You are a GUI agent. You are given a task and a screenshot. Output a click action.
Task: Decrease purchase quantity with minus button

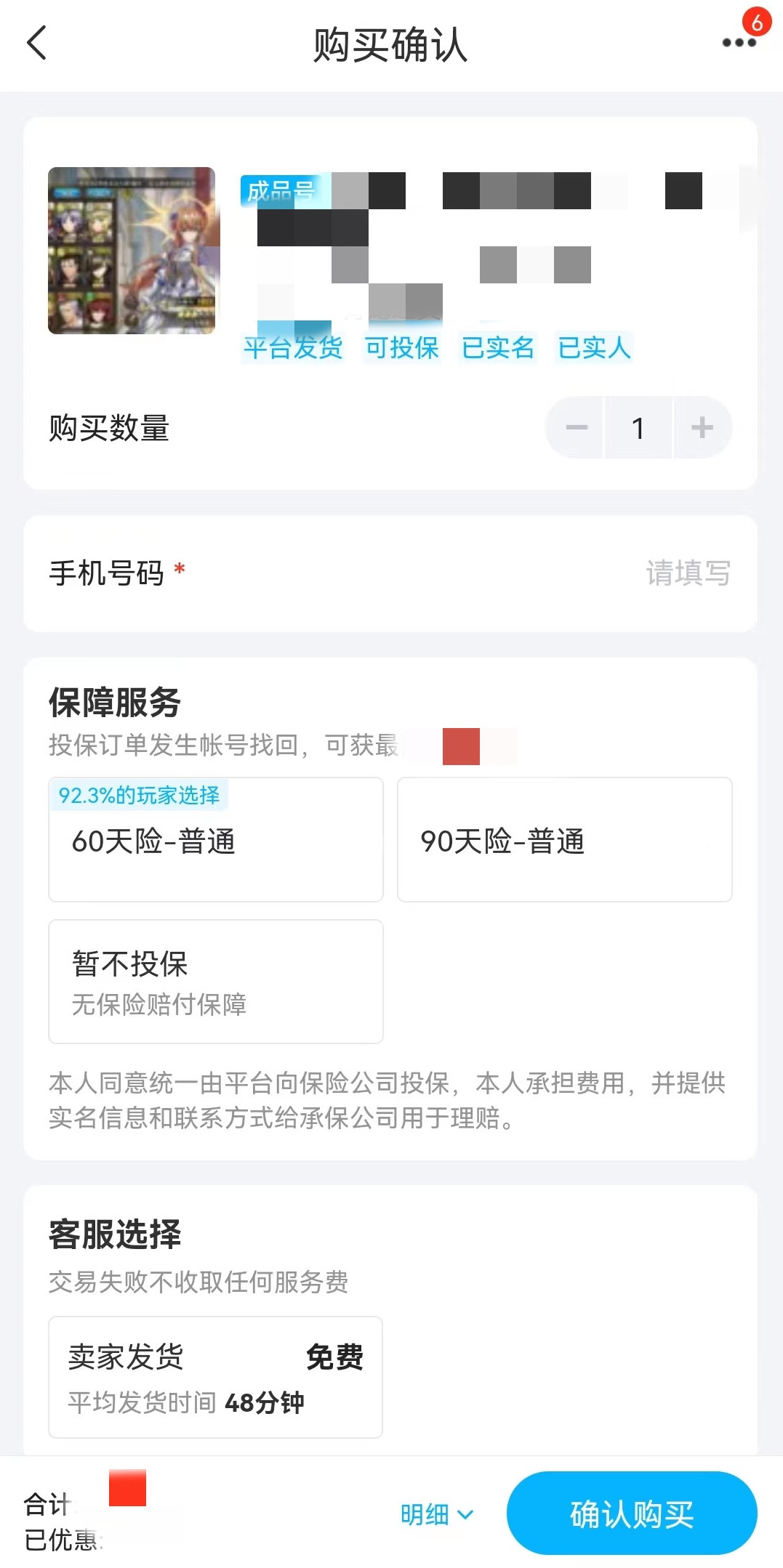pyautogui.click(x=577, y=428)
